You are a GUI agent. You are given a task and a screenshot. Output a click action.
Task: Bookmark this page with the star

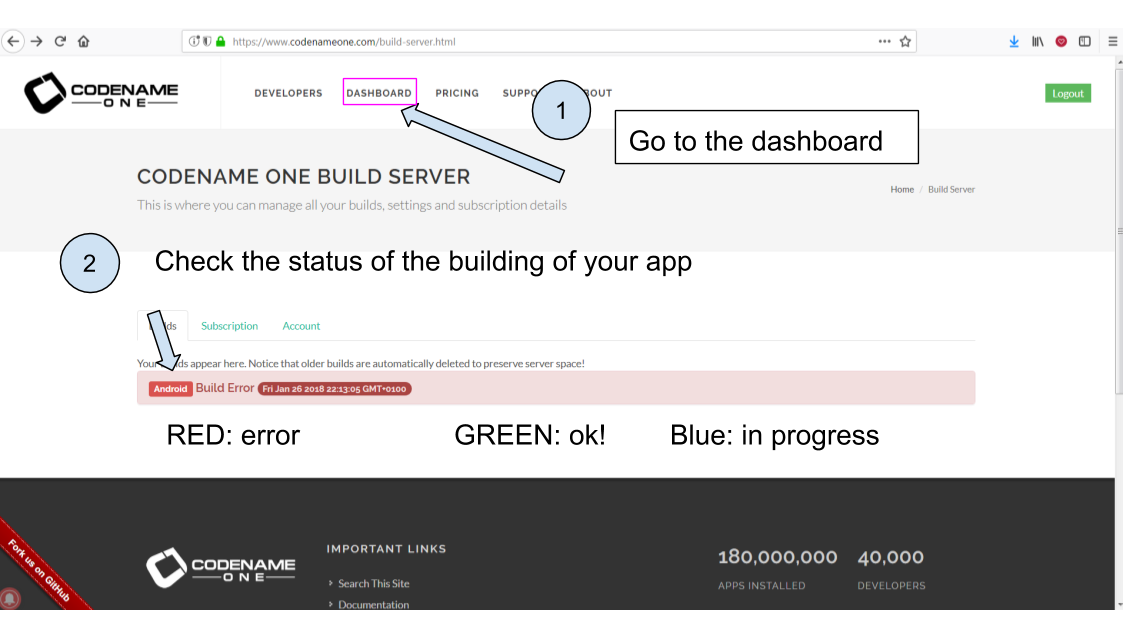(x=905, y=42)
